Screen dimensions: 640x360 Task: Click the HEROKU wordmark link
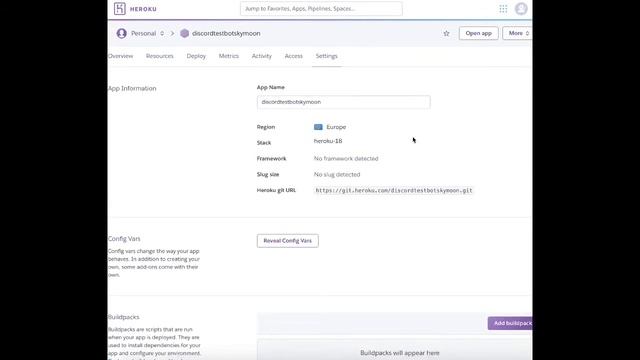[x=143, y=9]
